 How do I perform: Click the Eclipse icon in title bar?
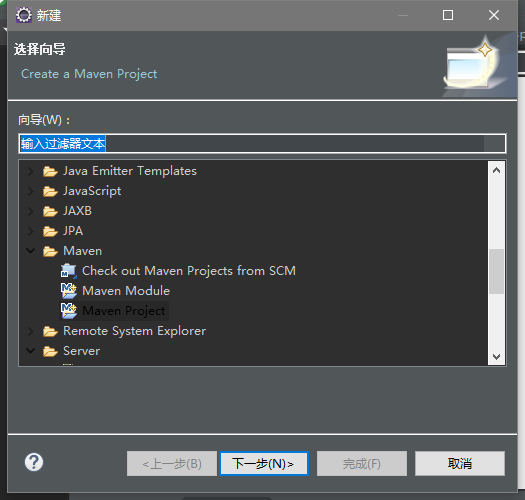coord(24,15)
